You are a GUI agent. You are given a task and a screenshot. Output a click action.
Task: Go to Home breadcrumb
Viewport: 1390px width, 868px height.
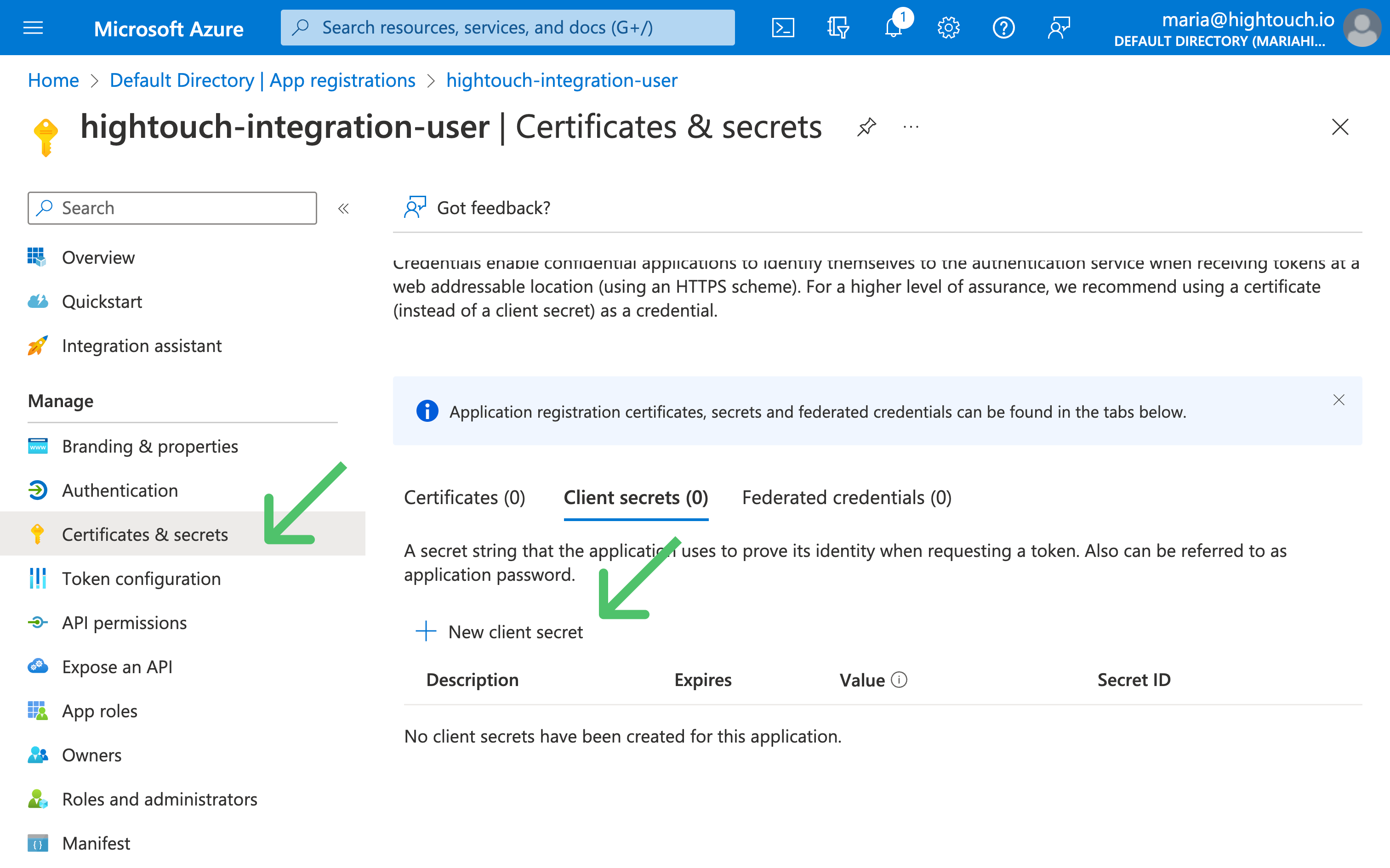[53, 80]
